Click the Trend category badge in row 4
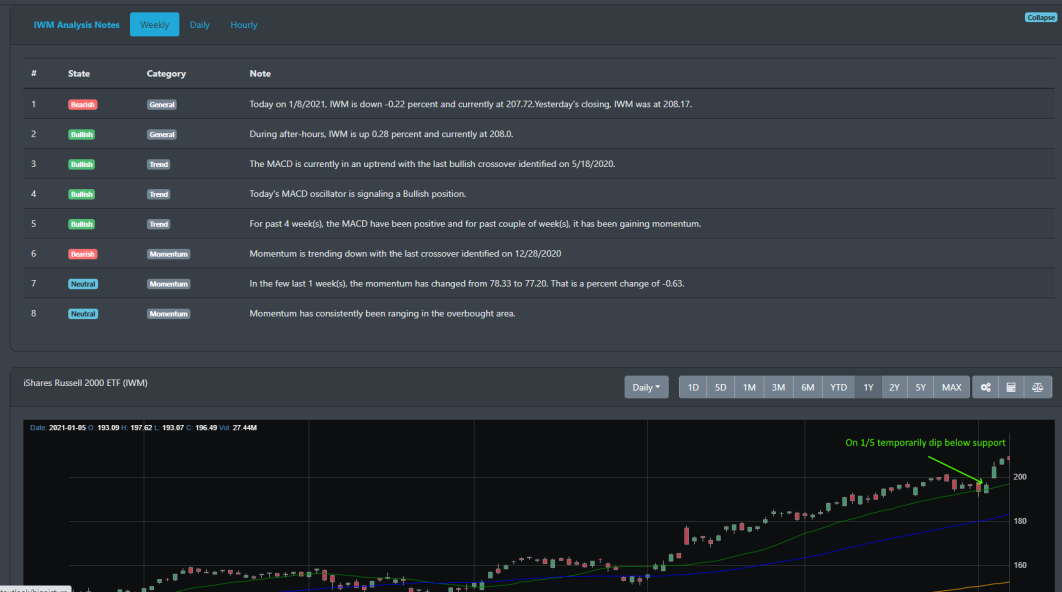Image resolution: width=1062 pixels, height=592 pixels. click(x=158, y=194)
